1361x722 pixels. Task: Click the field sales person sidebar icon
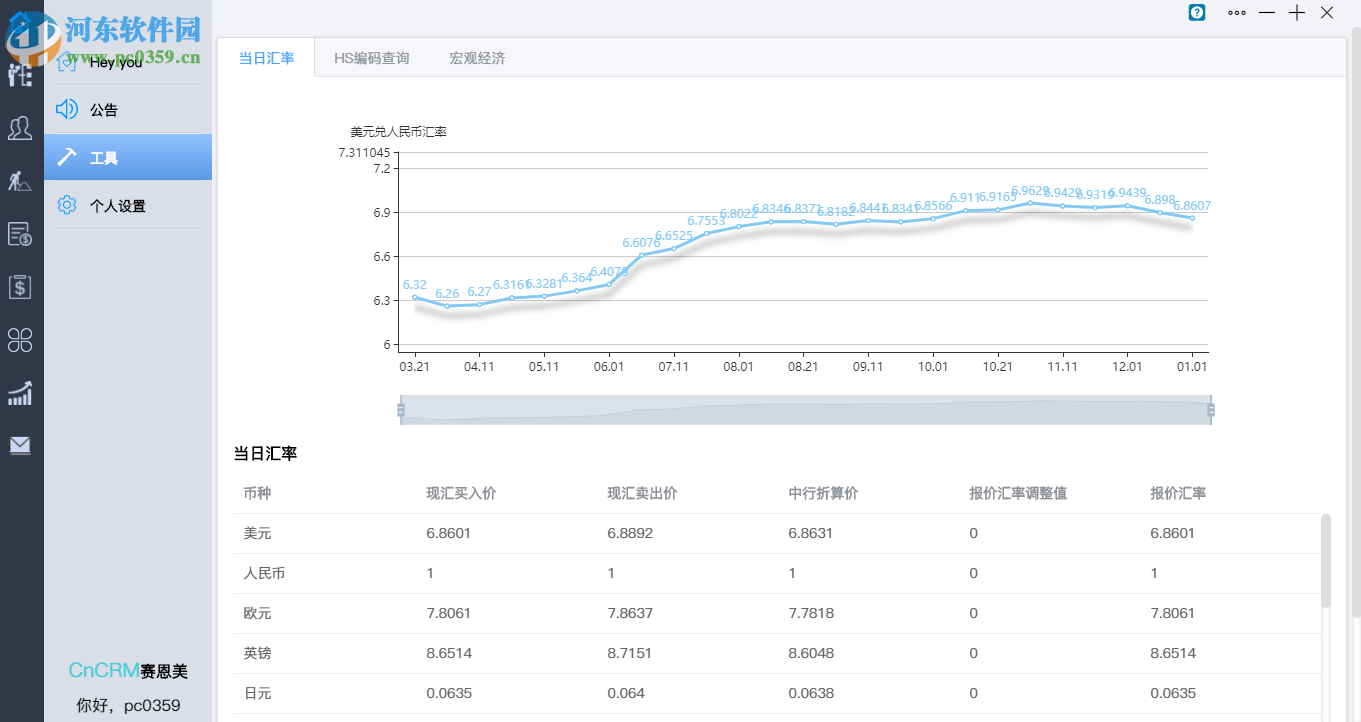click(x=20, y=181)
